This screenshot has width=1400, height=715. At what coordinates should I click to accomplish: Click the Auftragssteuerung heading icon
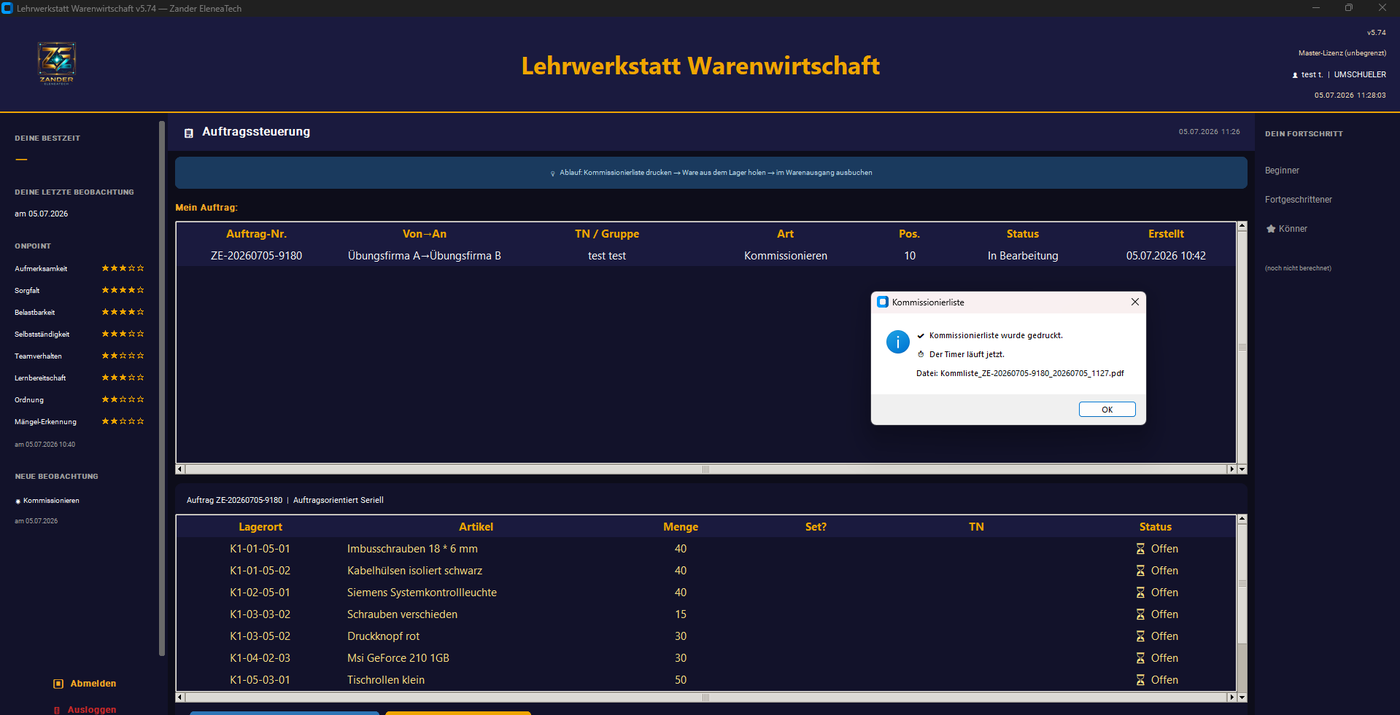[x=189, y=132]
